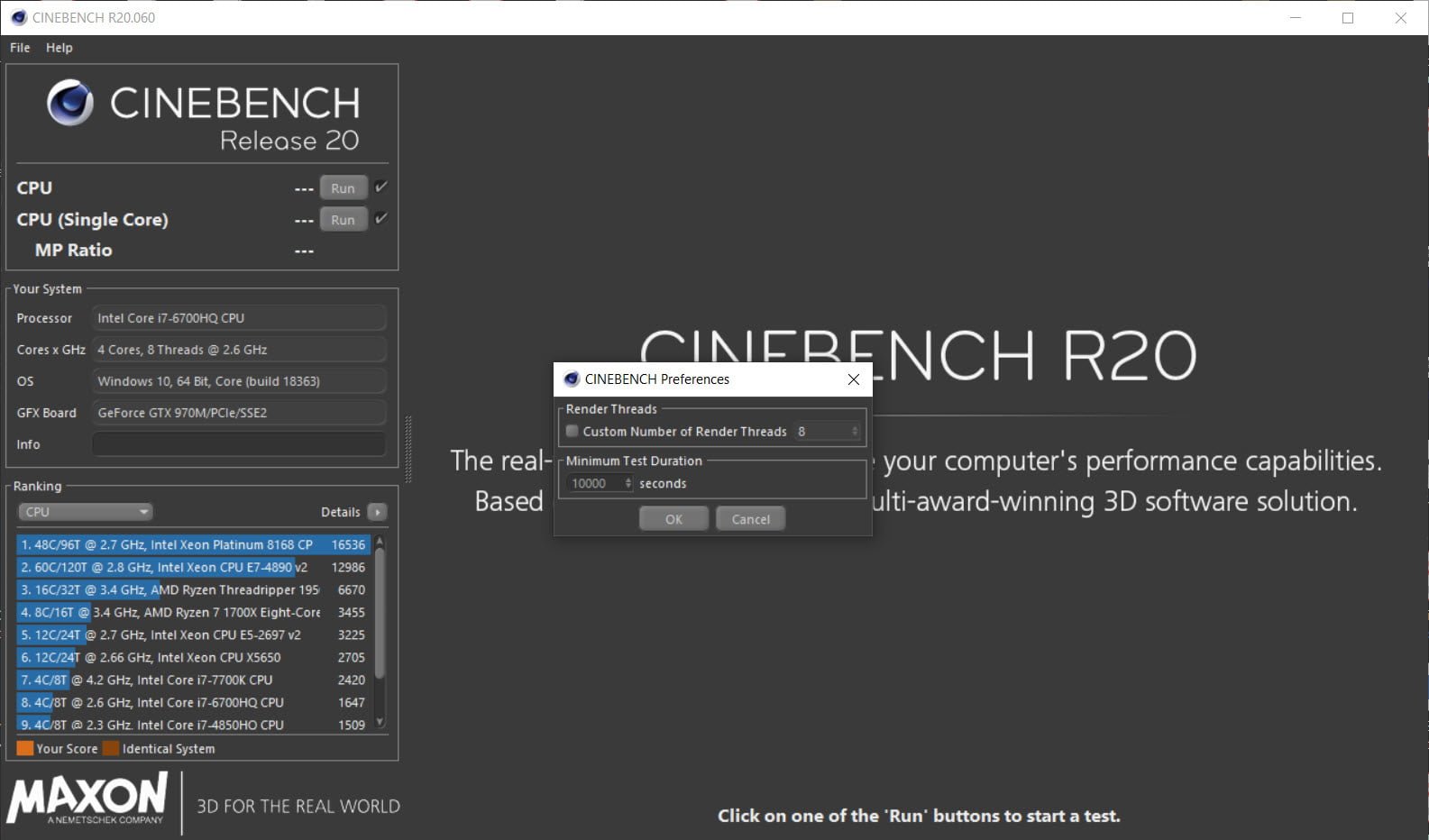Click the Cinebench icon in Preferences title bar
This screenshot has width=1429, height=840.
[571, 379]
